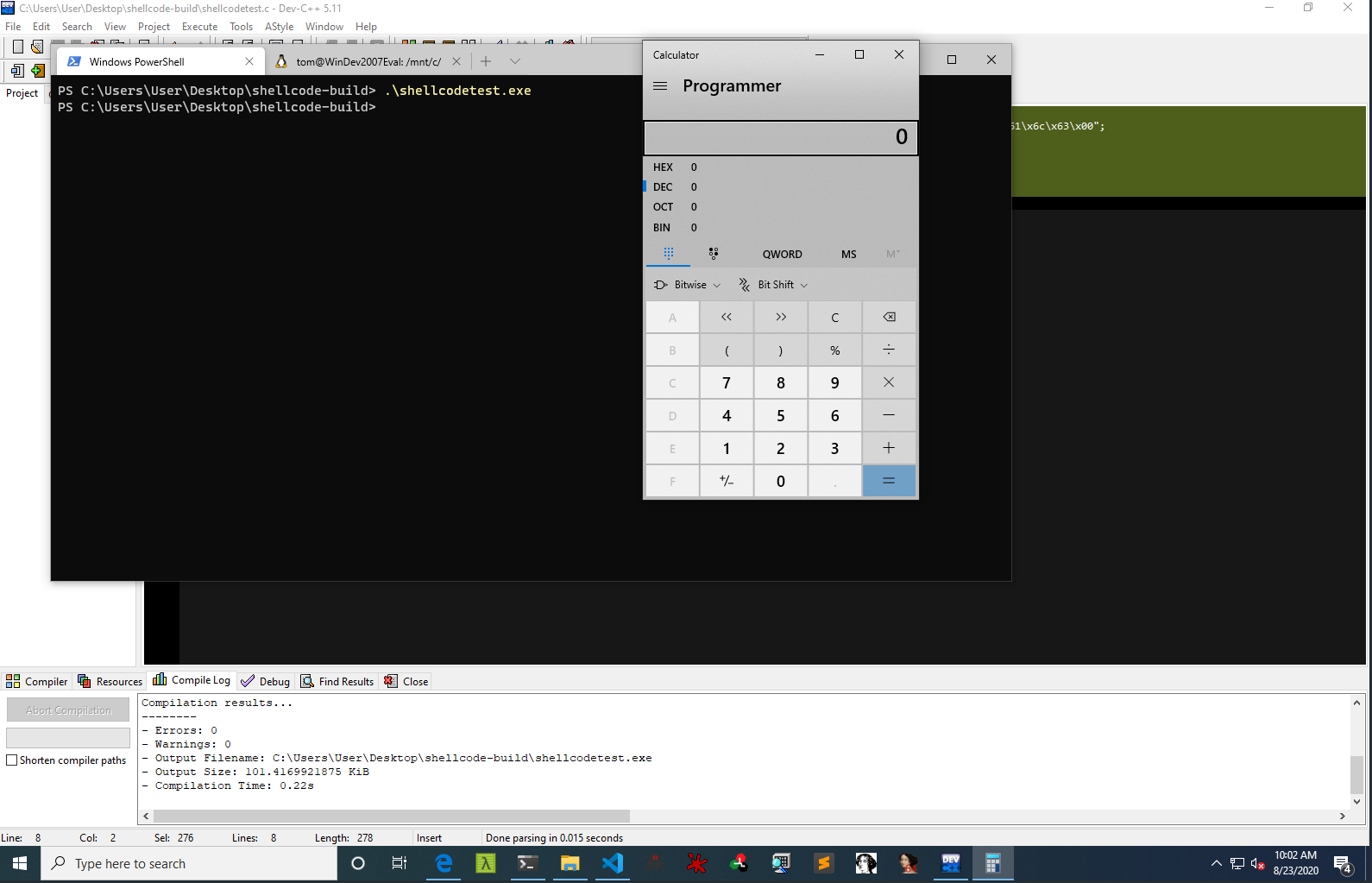Open Visual Studio Code from the taskbar

point(613,863)
